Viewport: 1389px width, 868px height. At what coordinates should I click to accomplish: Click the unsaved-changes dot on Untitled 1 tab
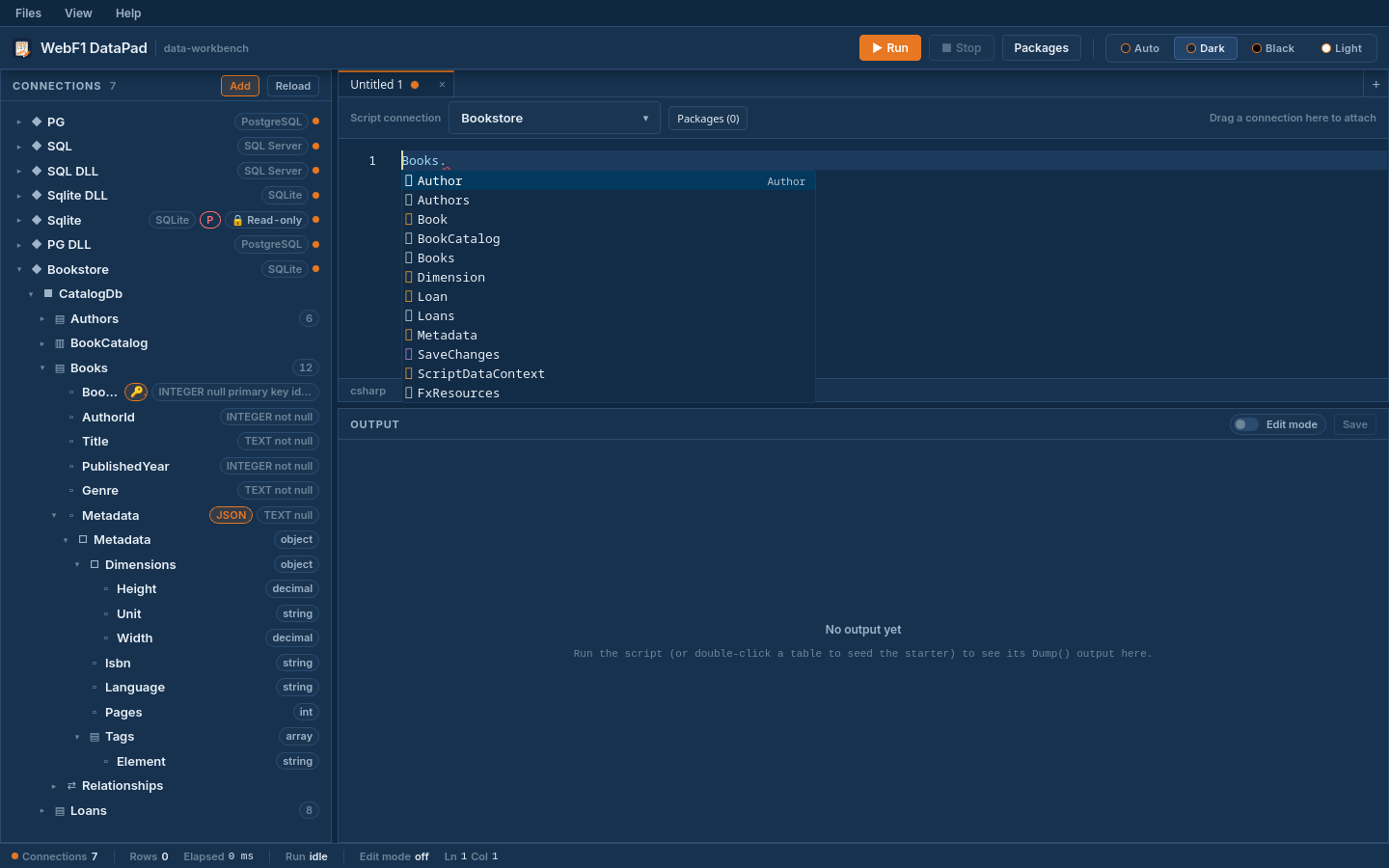point(415,85)
